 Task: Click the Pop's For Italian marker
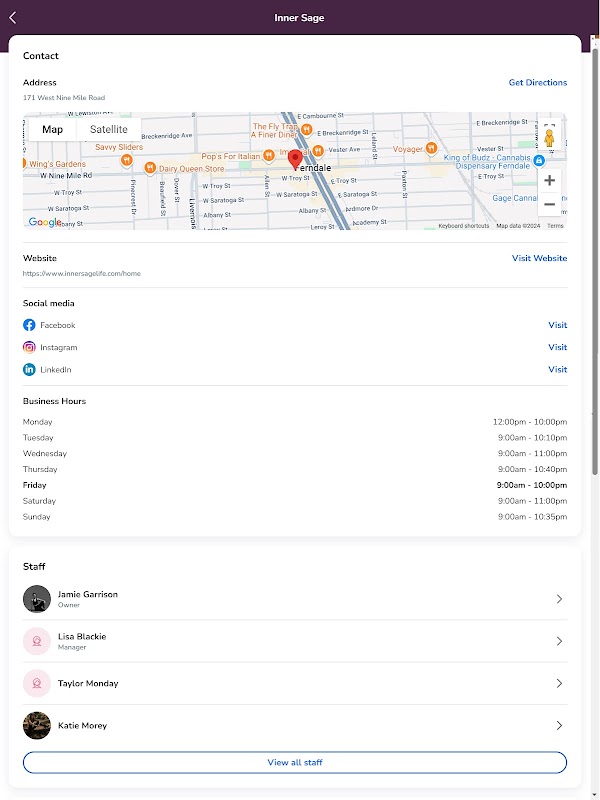tap(268, 156)
